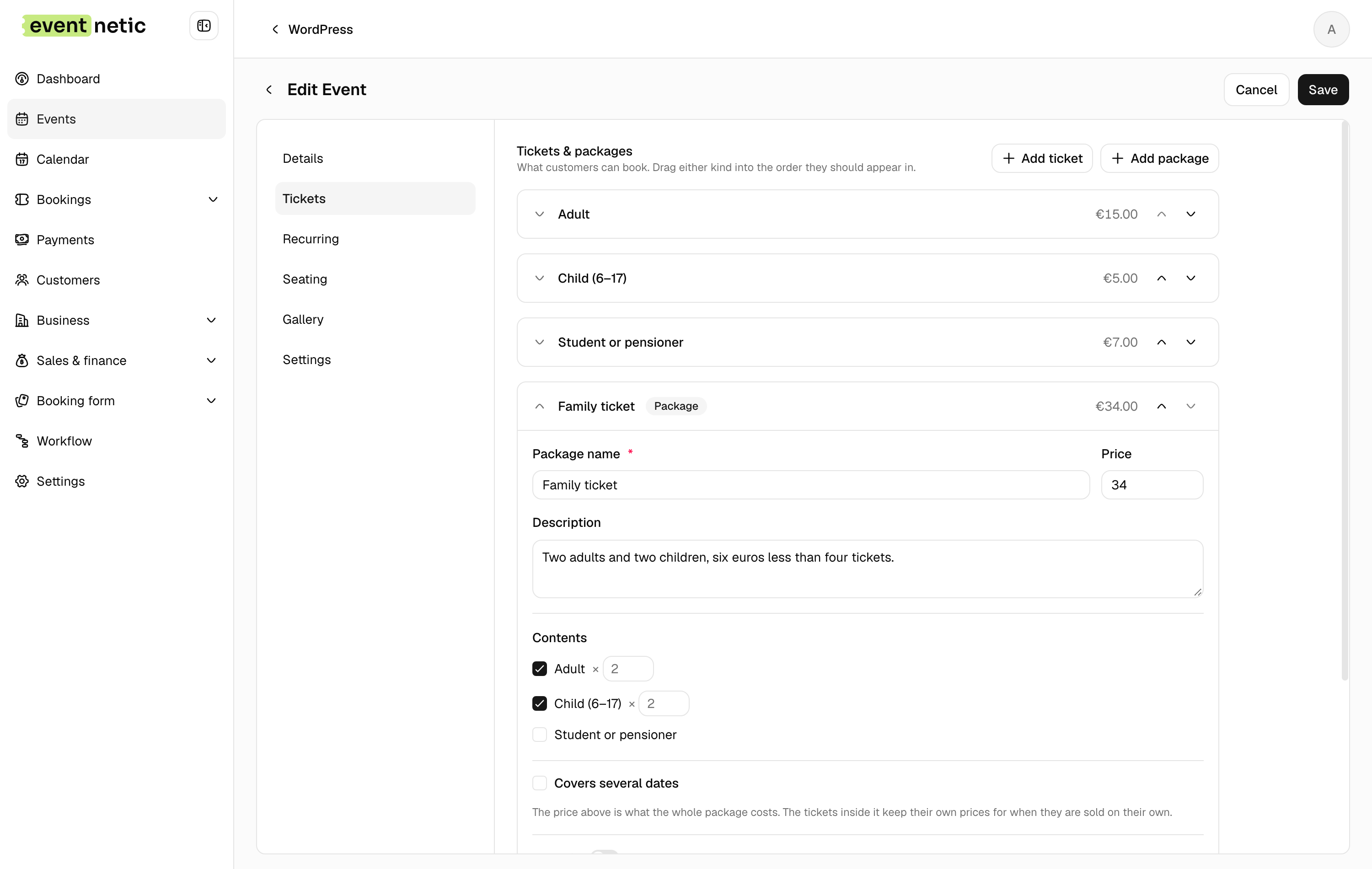Expand the Adult ticket row
1372x869 pixels.
pyautogui.click(x=539, y=214)
